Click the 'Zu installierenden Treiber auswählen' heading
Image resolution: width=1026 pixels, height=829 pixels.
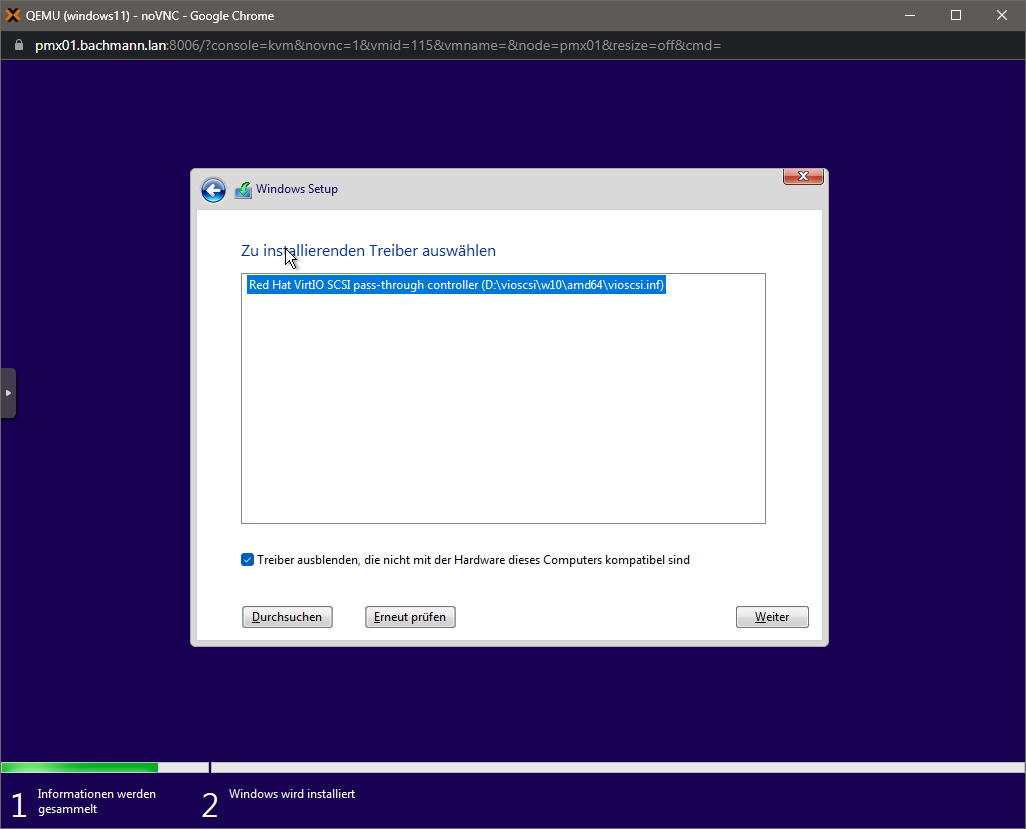tap(368, 251)
